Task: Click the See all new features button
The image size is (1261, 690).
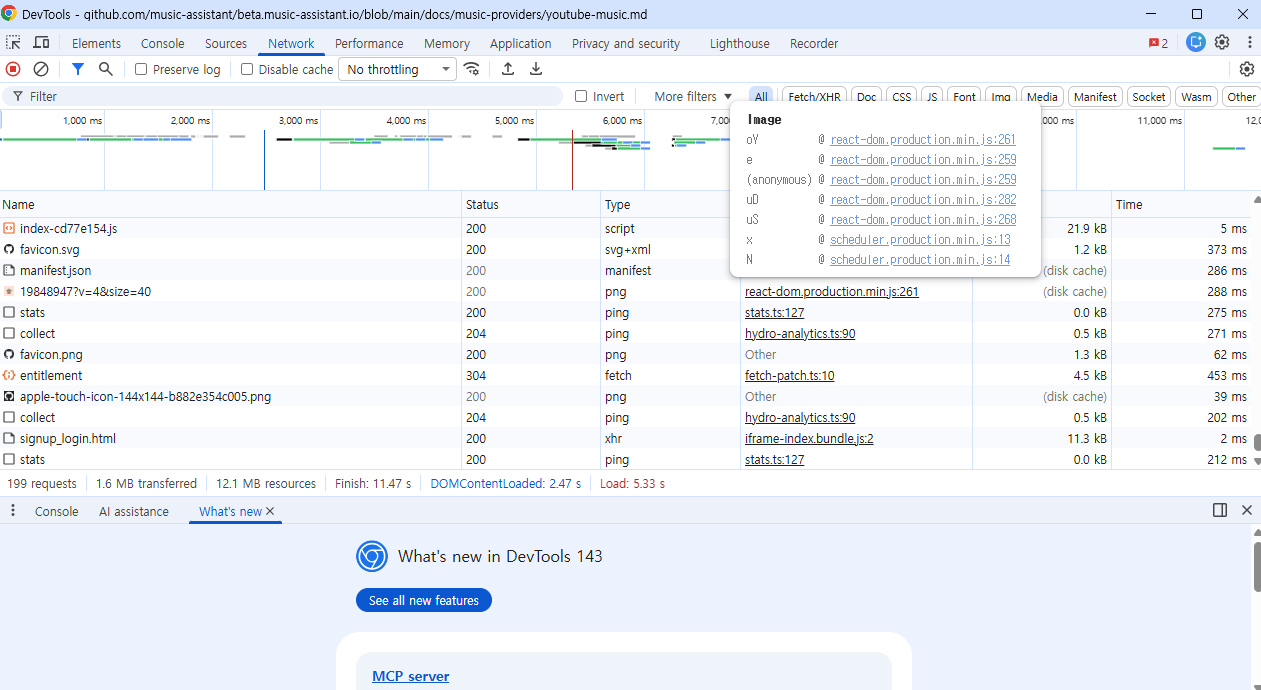Action: [x=424, y=600]
